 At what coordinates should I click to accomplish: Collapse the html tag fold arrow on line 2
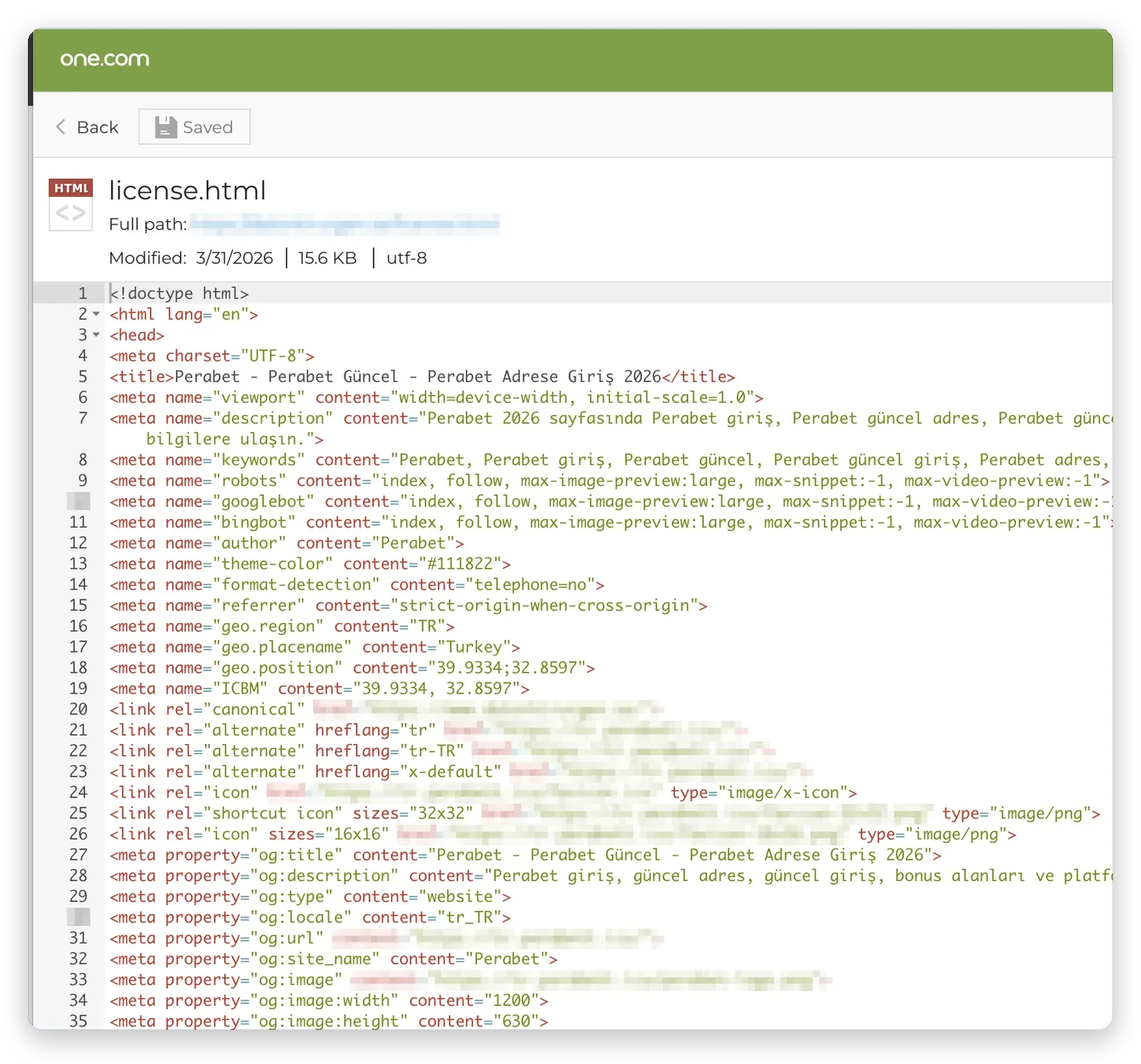[x=97, y=315]
